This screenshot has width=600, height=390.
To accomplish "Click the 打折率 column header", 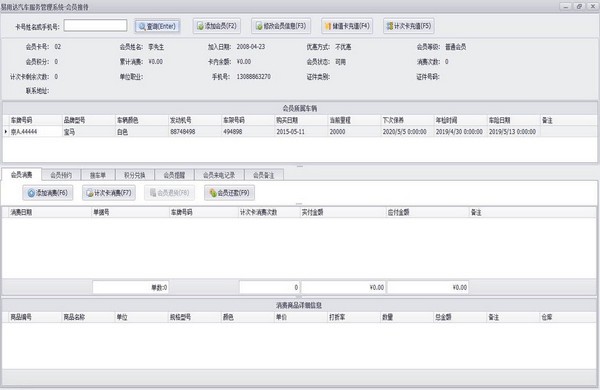I will coord(354,317).
